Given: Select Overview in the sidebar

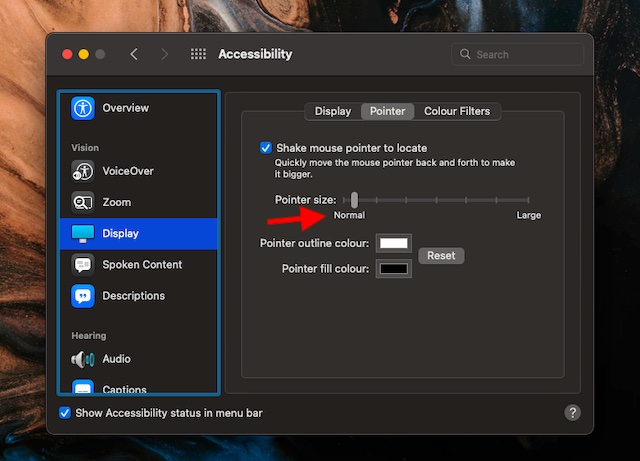Looking at the screenshot, I should pyautogui.click(x=138, y=108).
